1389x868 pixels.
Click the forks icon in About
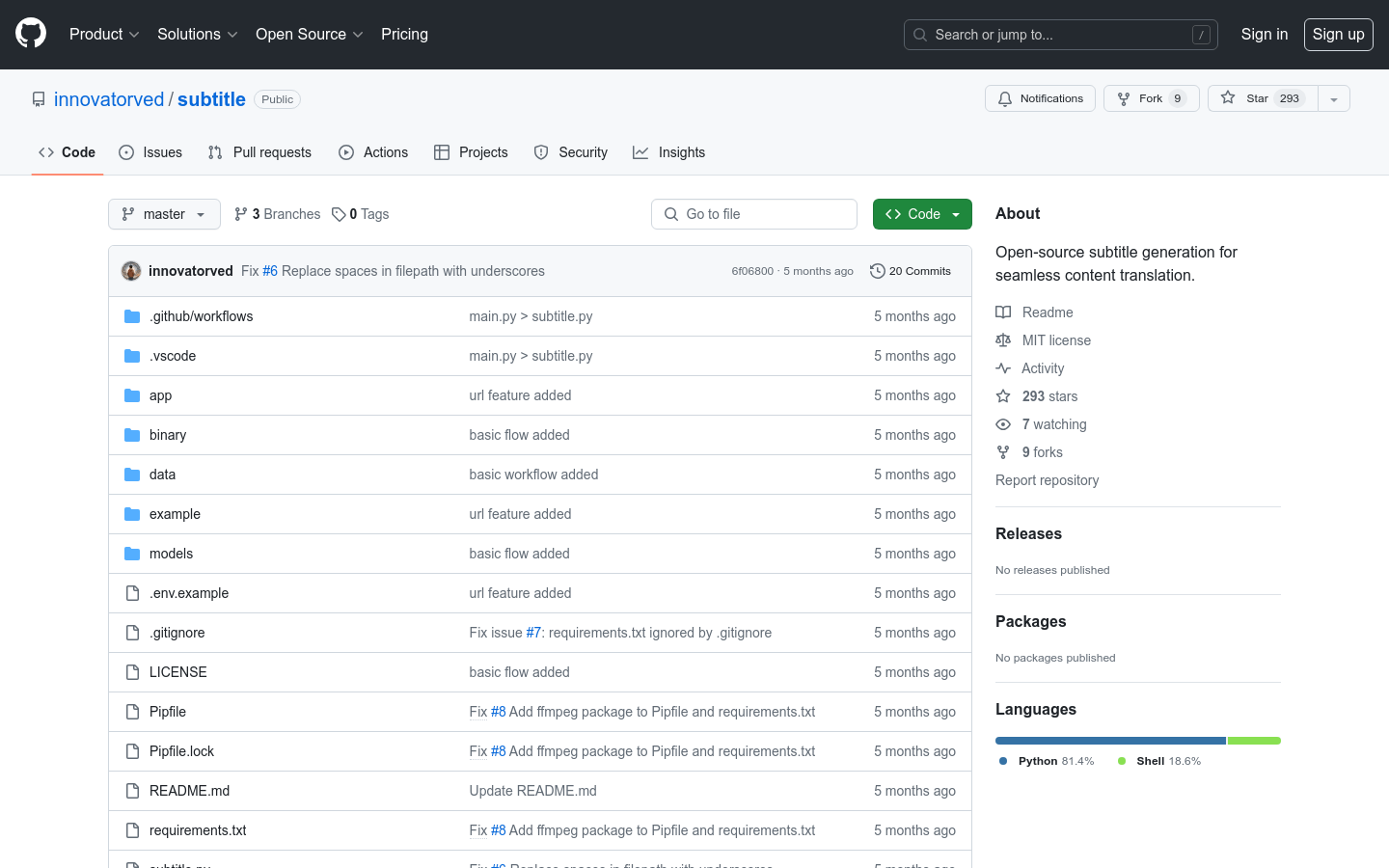[x=1003, y=452]
